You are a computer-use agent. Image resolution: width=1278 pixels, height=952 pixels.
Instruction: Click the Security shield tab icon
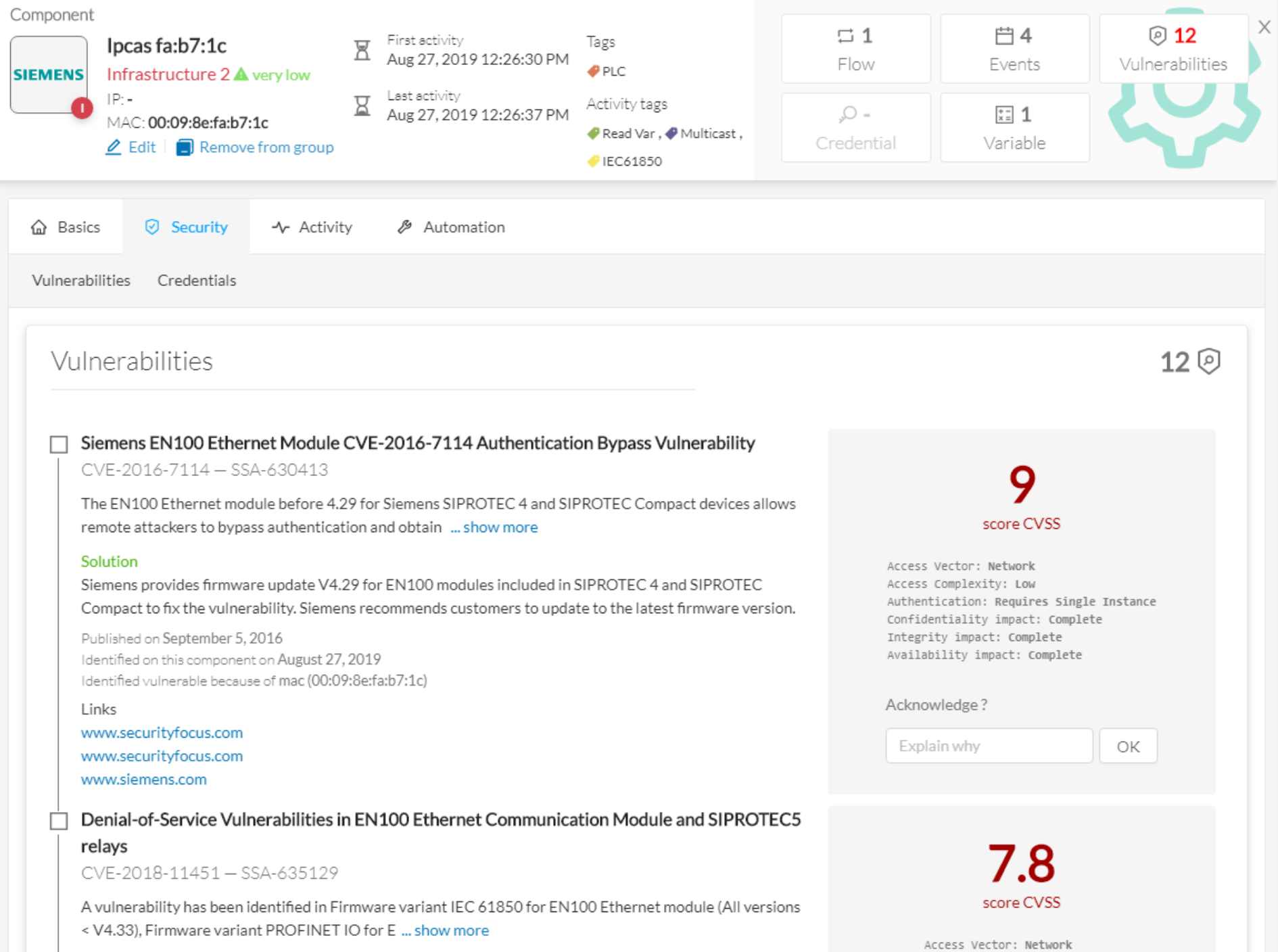coord(152,227)
